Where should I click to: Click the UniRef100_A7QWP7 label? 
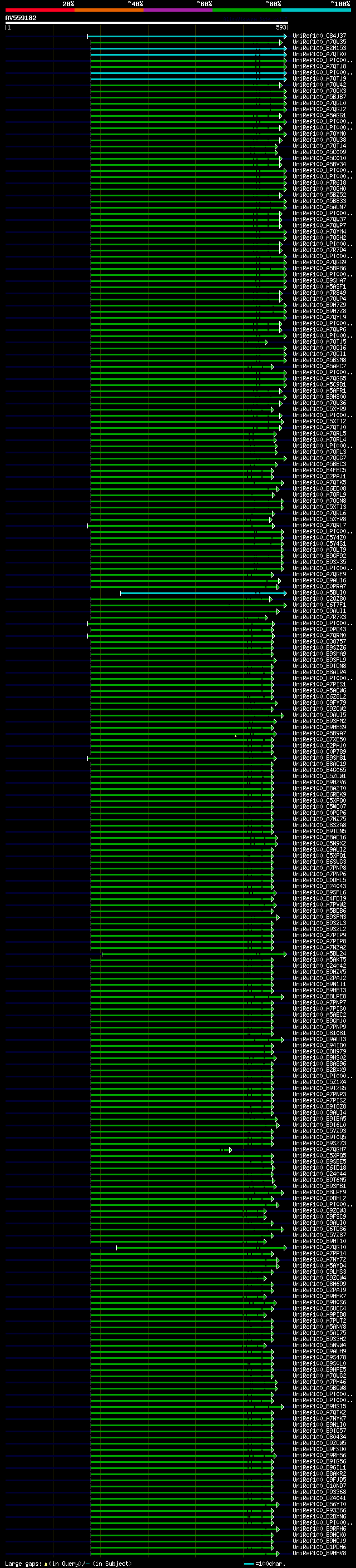point(319,225)
